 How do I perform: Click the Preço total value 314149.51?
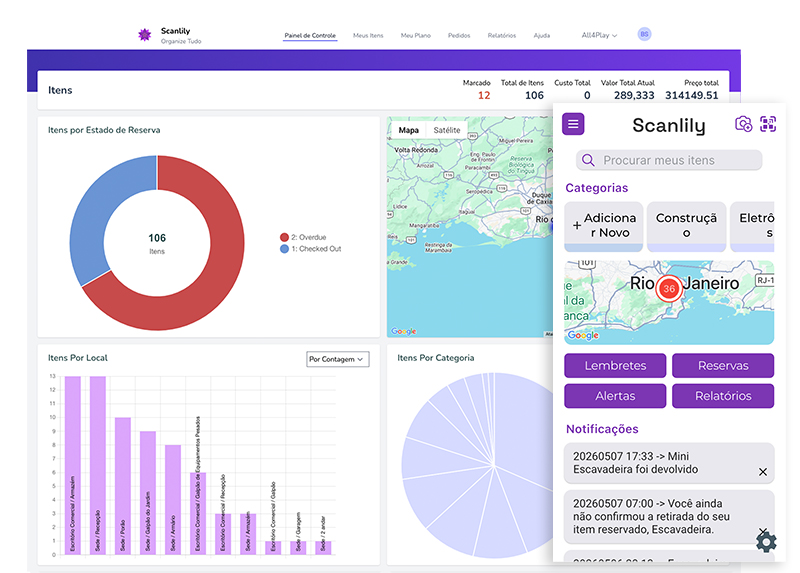point(691,95)
